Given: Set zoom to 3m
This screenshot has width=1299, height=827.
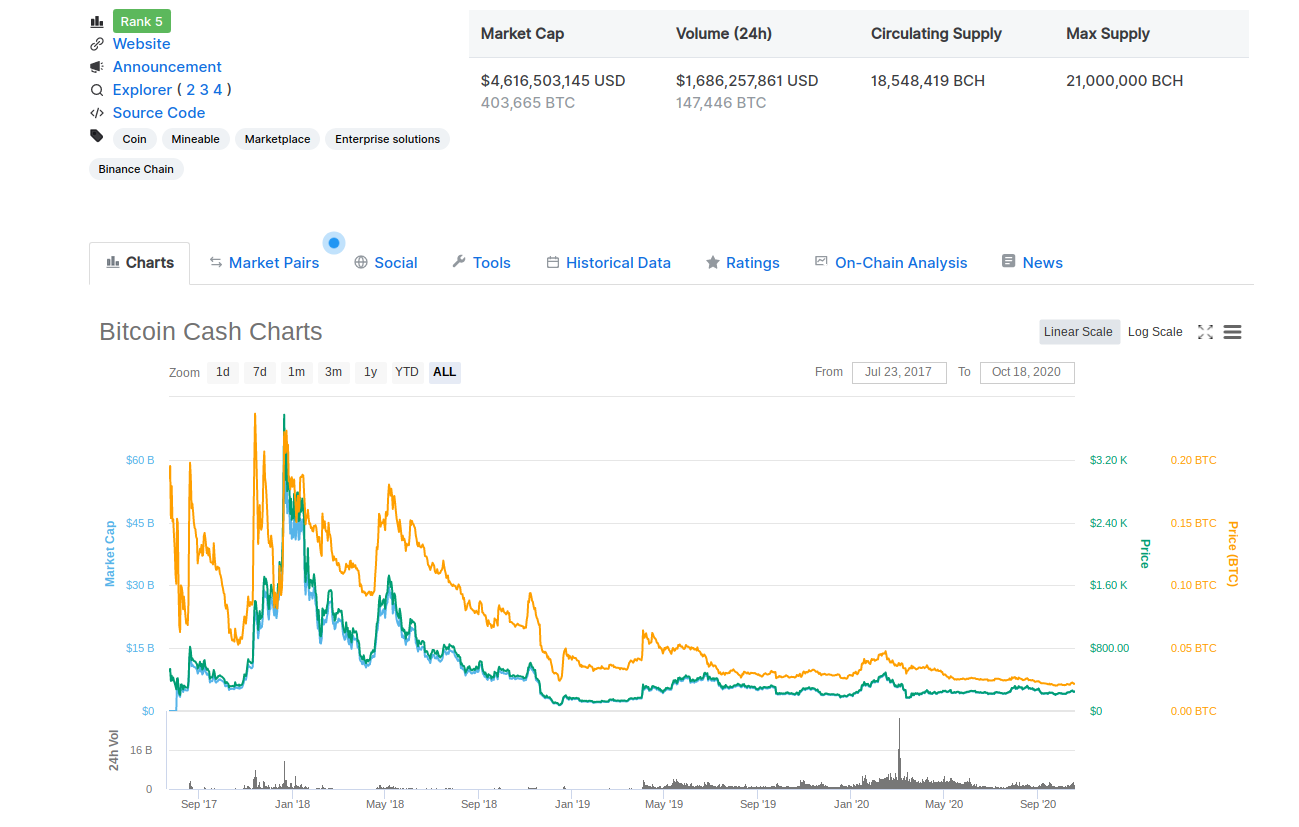Looking at the screenshot, I should tap(334, 372).
